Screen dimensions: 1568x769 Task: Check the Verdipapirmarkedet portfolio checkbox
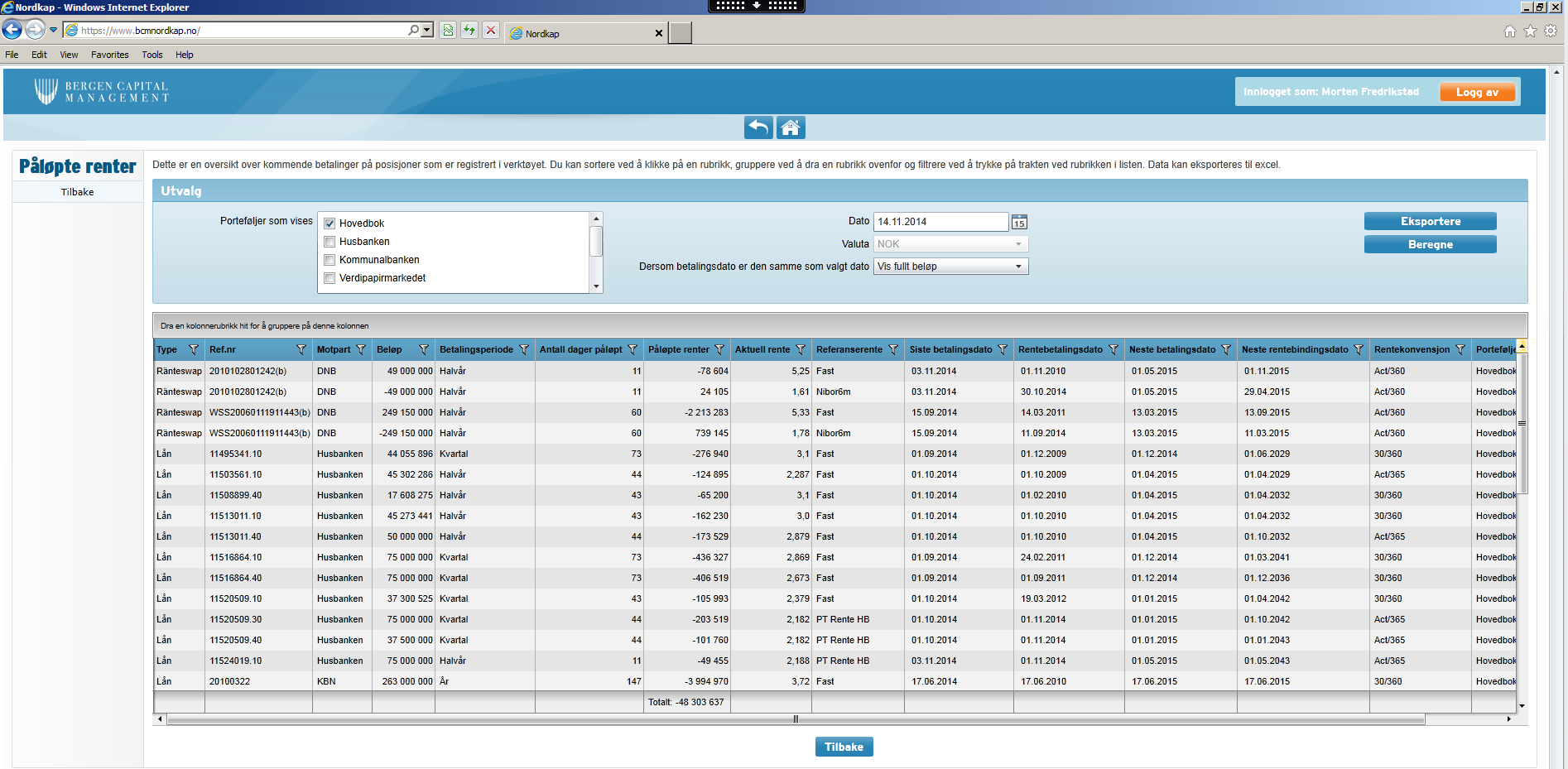(329, 278)
